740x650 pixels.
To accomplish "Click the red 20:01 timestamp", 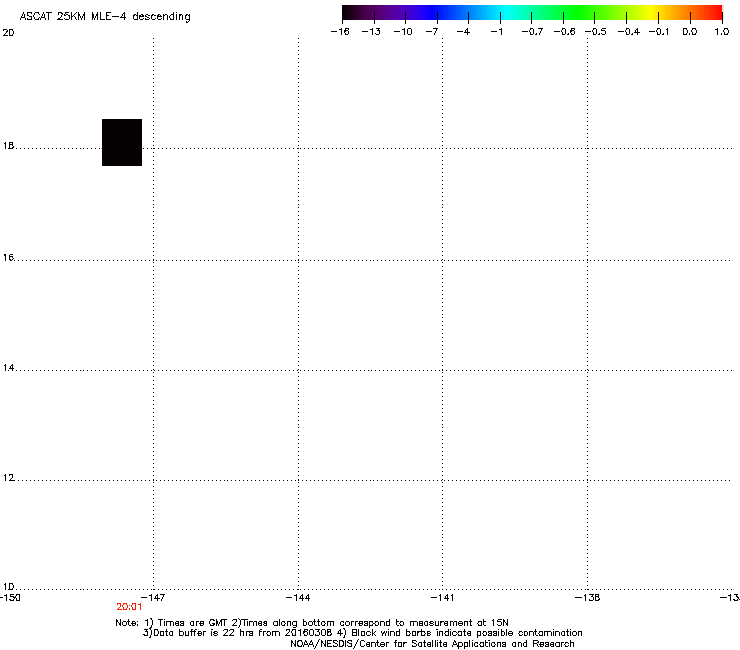I will 129,607.
